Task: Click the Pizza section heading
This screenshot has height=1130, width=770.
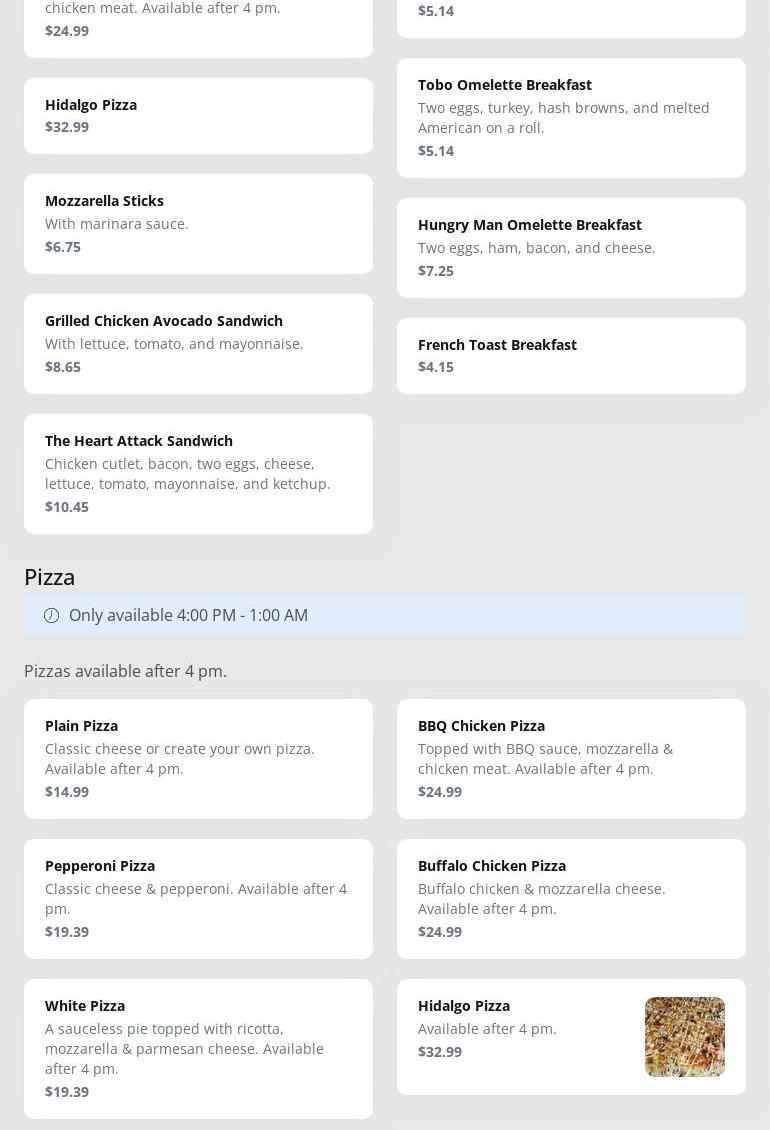Action: [x=50, y=577]
